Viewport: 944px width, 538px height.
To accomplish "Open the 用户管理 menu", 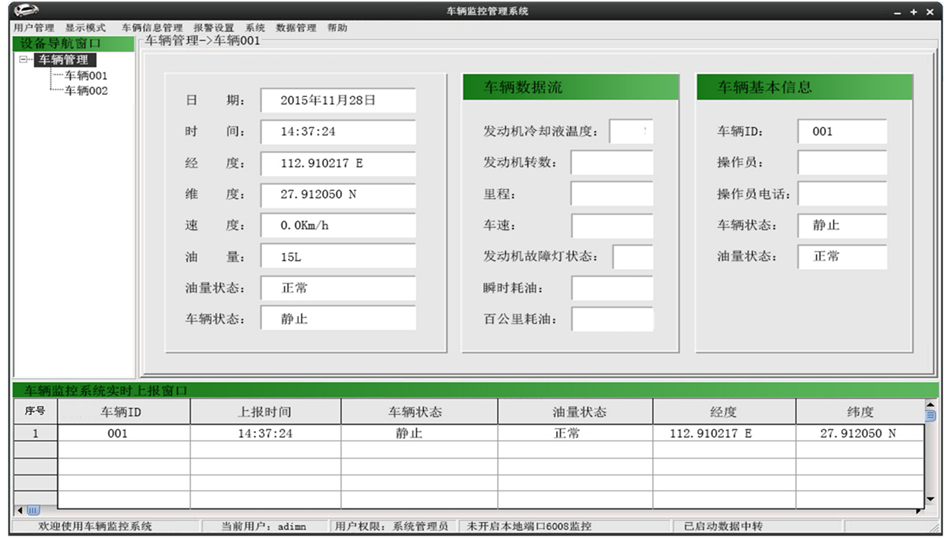I will tap(34, 28).
